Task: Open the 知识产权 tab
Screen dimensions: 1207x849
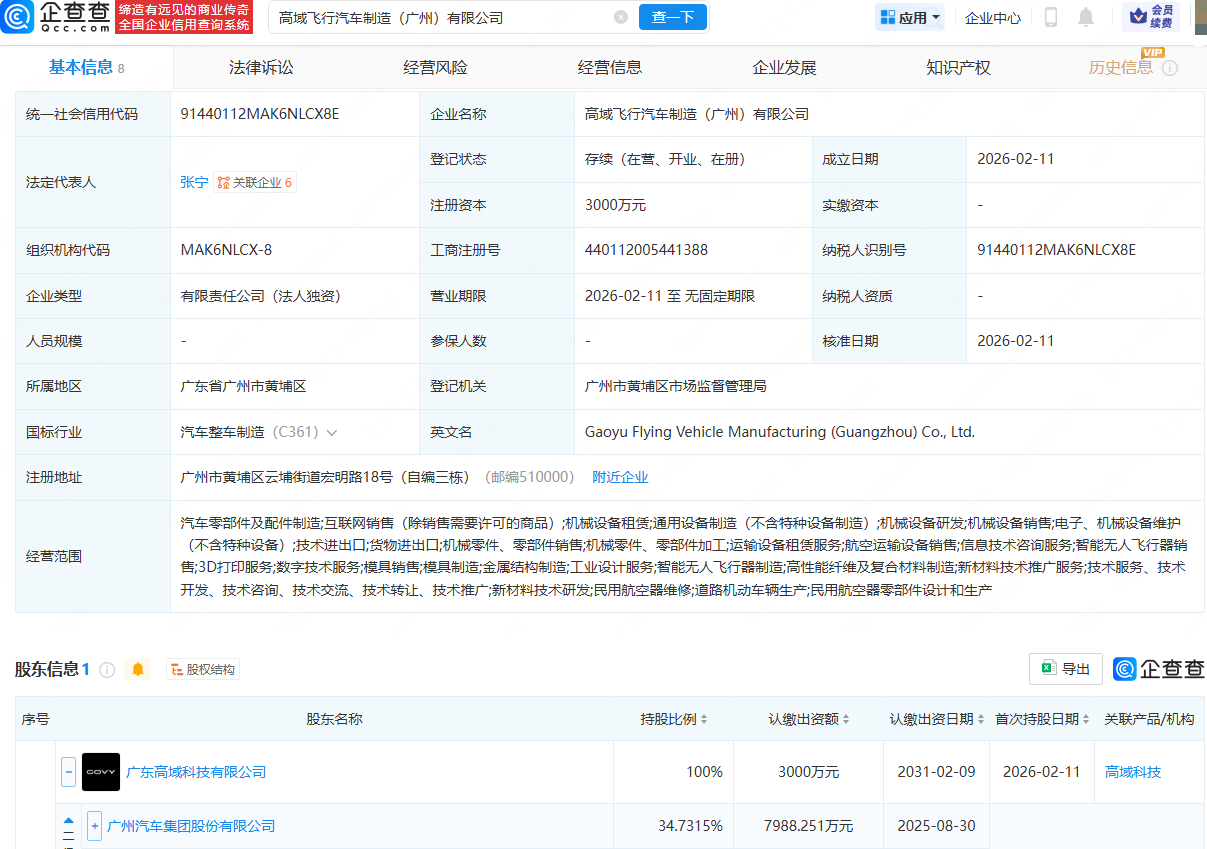Action: [x=957, y=66]
